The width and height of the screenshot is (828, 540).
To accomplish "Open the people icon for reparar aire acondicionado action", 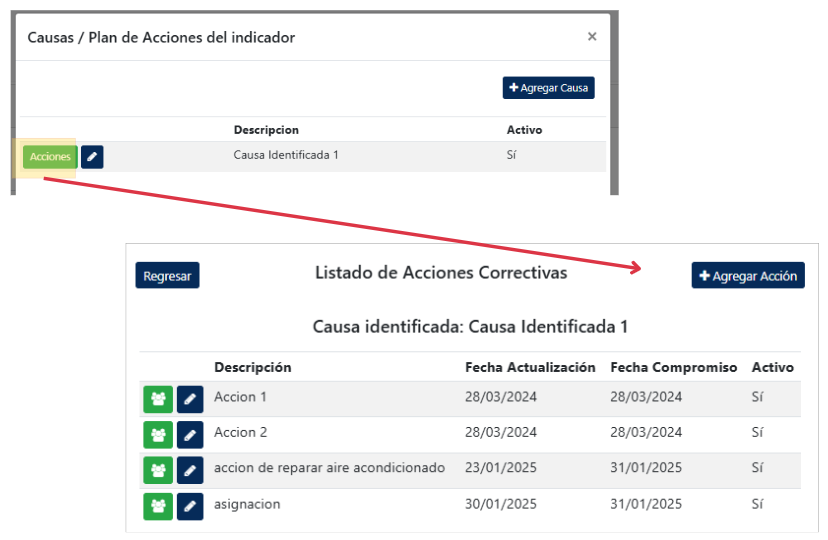I will point(158,470).
